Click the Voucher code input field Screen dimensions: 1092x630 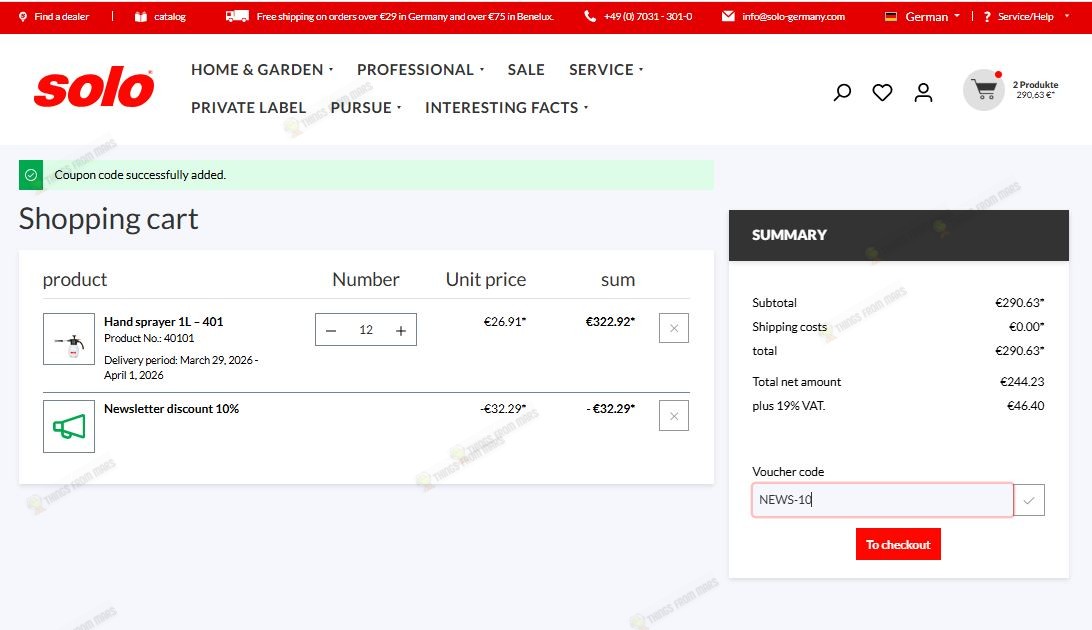coord(882,500)
